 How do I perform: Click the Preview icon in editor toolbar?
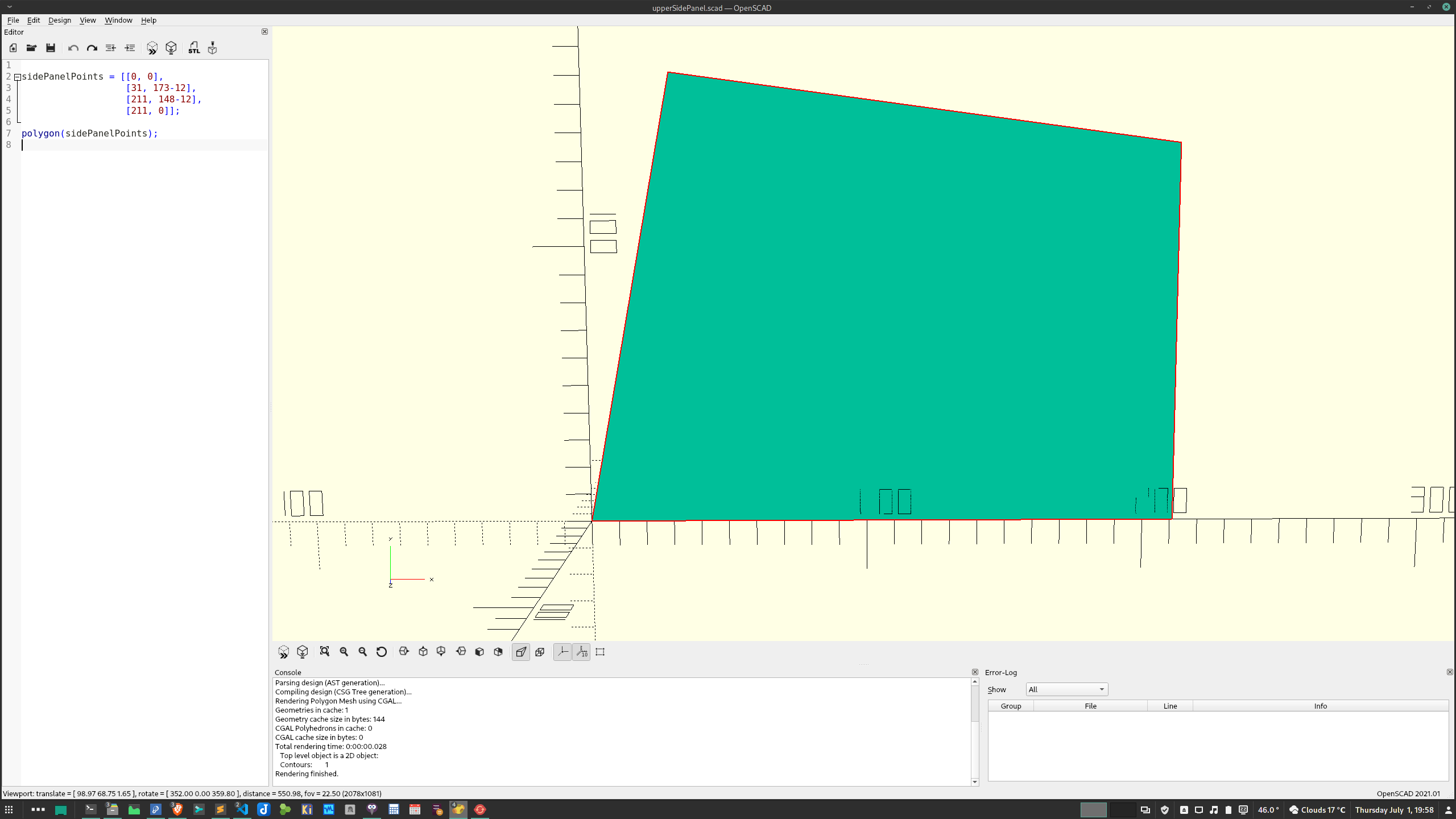click(152, 48)
